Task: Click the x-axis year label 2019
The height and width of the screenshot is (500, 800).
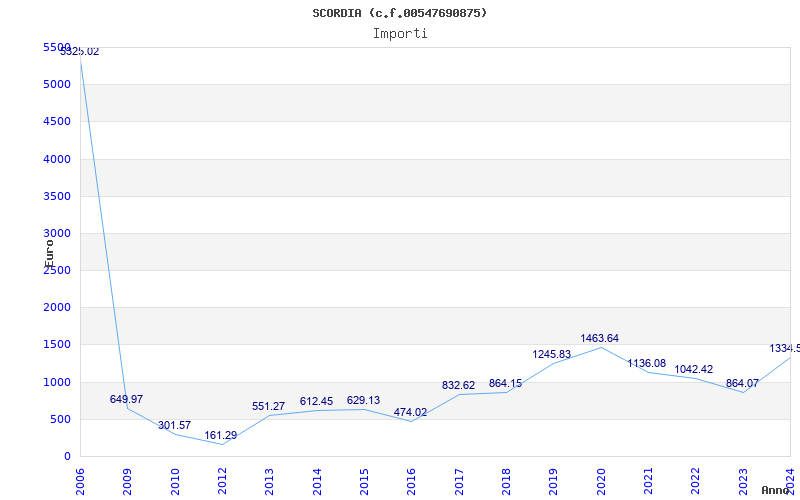Action: [554, 481]
